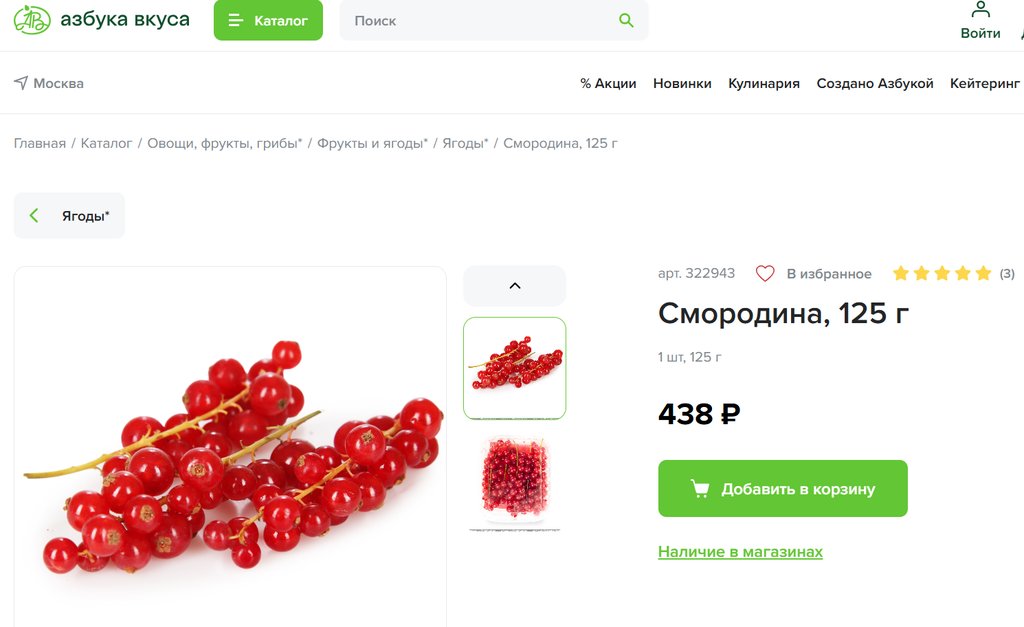Click the Войти user profile icon
The height and width of the screenshot is (627, 1024).
(x=980, y=10)
